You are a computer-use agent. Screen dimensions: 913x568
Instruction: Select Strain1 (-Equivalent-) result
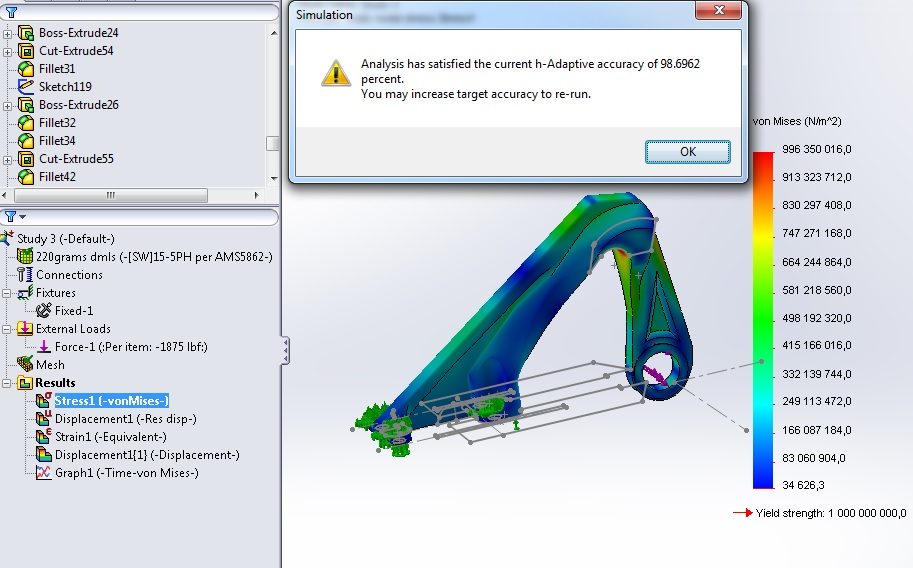click(x=111, y=437)
